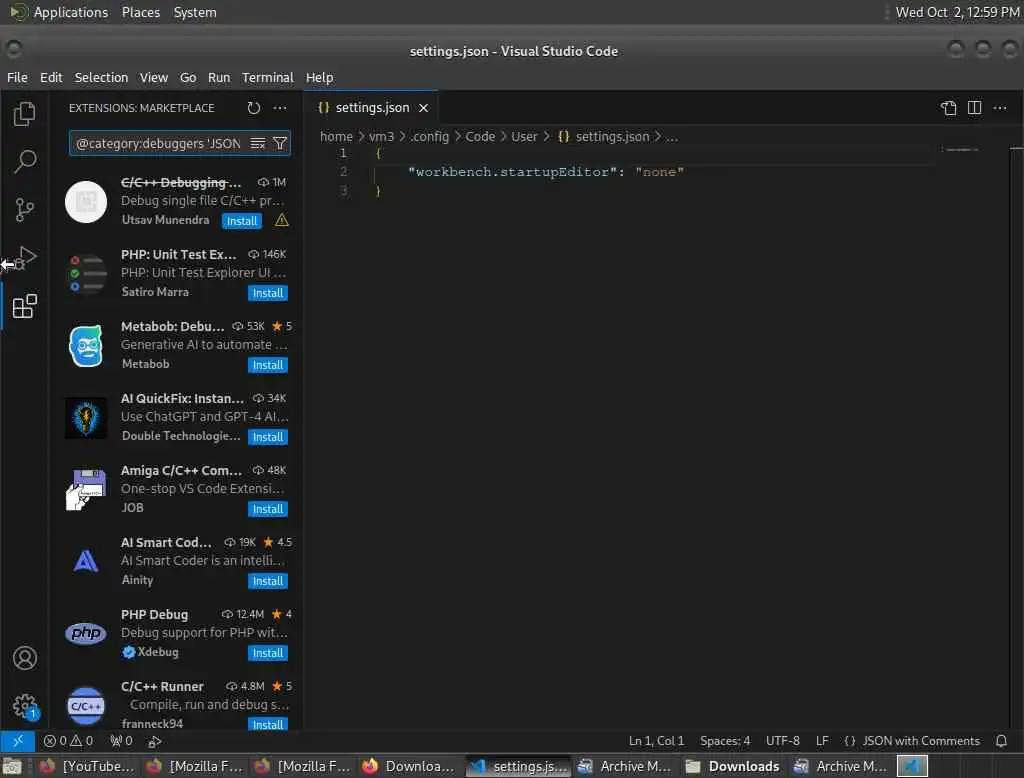Click the 'Code' breadcrumb segment

[480, 137]
